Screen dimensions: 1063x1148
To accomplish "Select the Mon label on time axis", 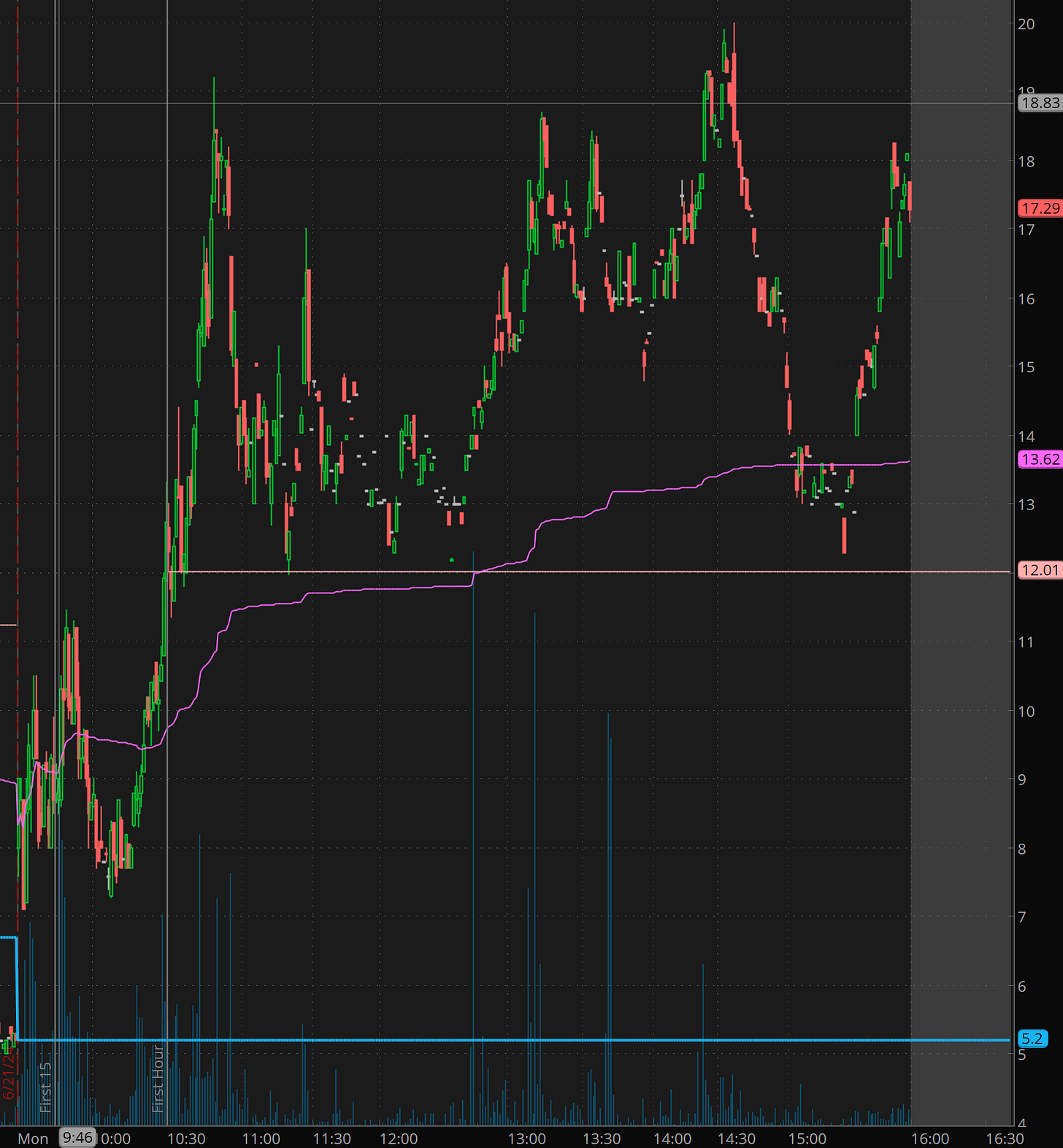I will tap(33, 1139).
